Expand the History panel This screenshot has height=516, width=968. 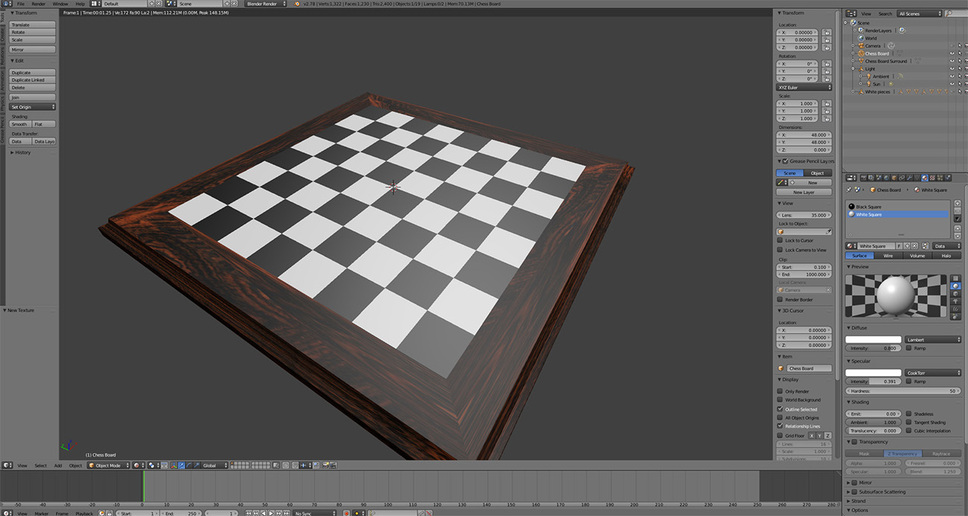[x=22, y=153]
